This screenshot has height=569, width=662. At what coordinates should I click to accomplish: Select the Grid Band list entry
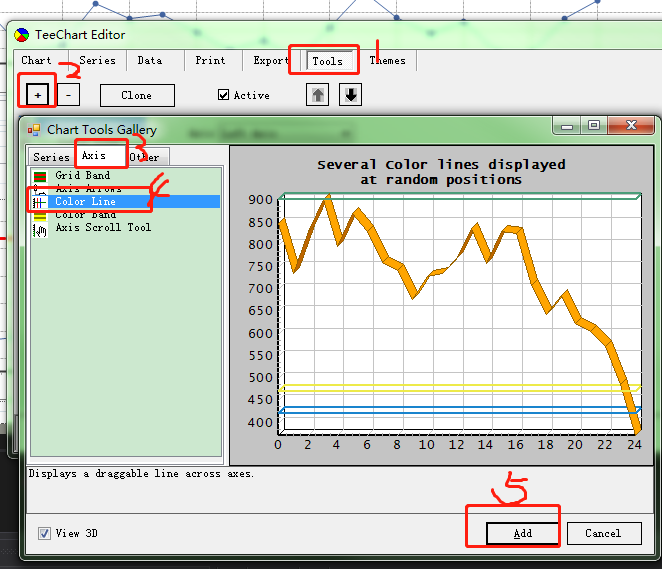tap(83, 175)
